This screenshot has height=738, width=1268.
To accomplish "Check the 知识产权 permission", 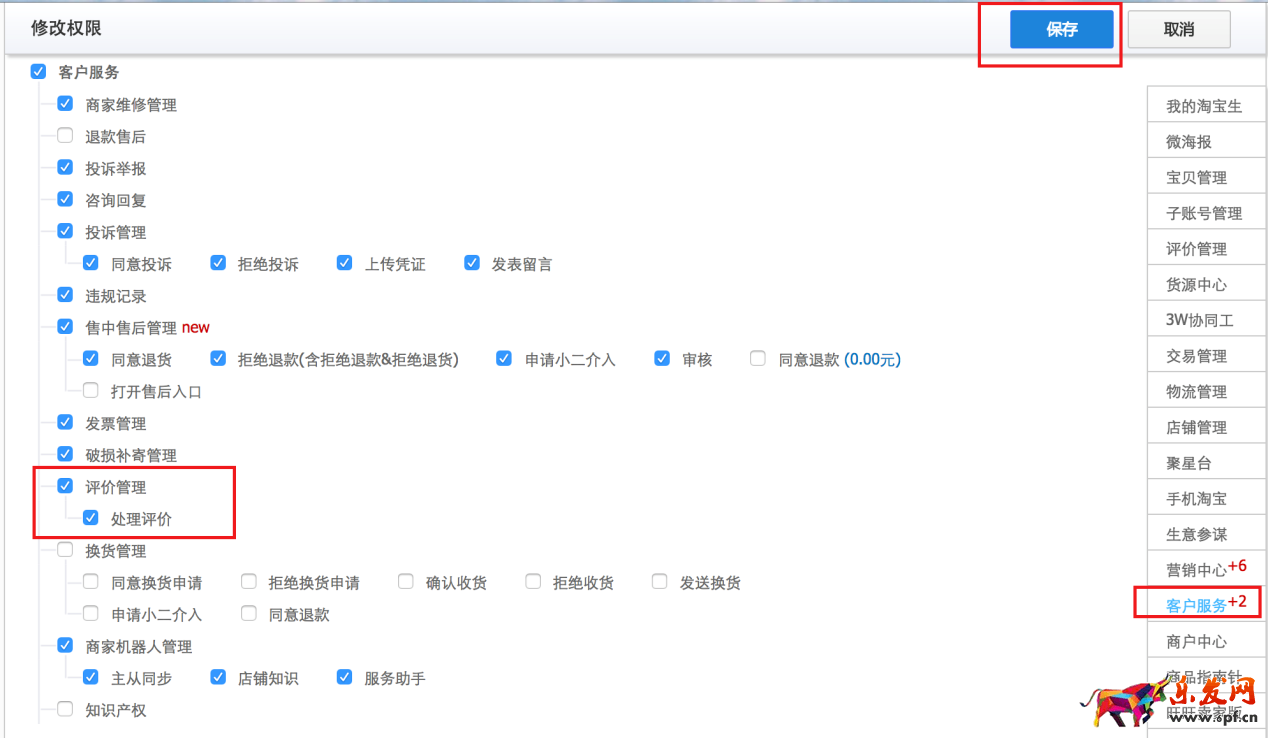I will click(64, 709).
